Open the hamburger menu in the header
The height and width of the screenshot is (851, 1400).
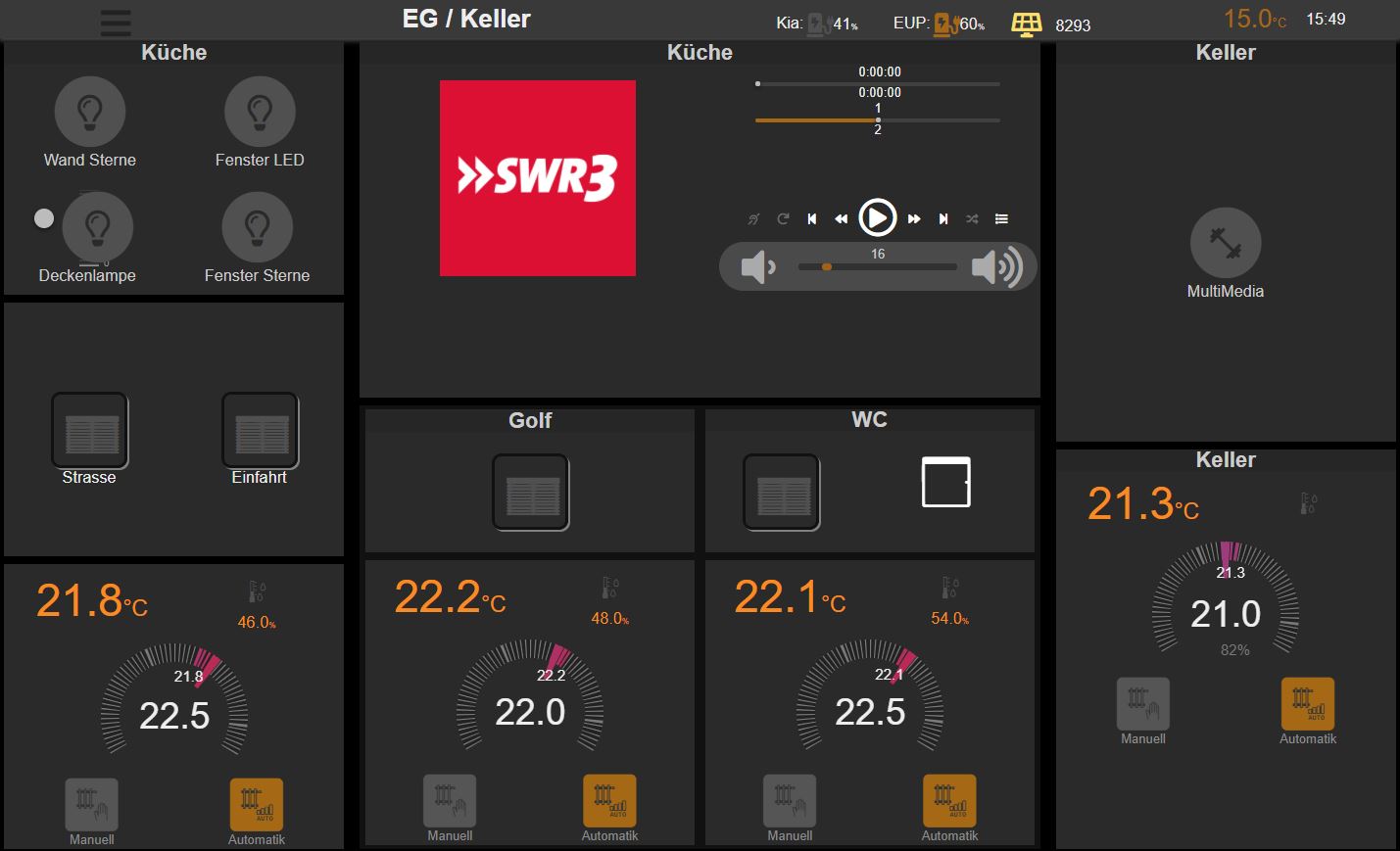coord(116,22)
